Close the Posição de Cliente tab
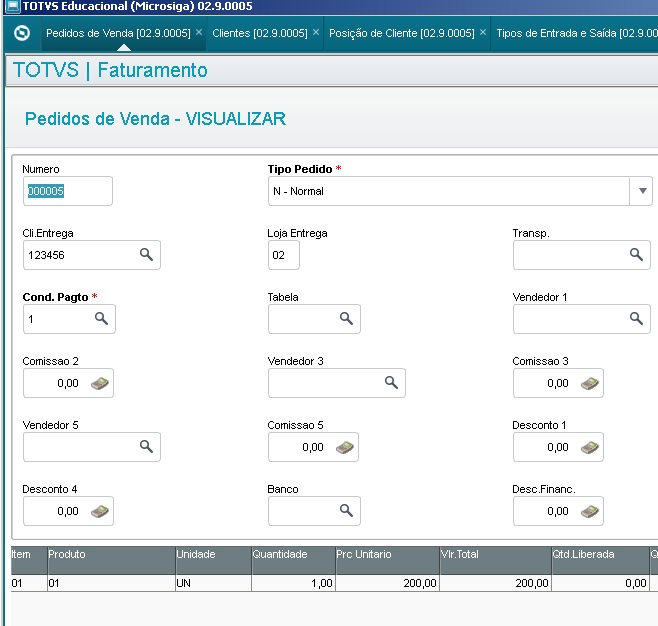This screenshot has height=626, width=658. (x=483, y=32)
